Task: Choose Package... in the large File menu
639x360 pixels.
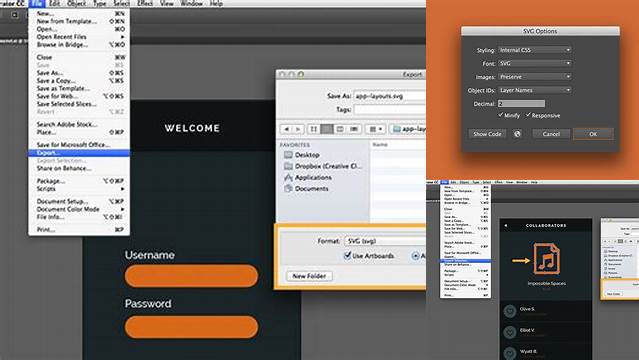Action: [79, 181]
